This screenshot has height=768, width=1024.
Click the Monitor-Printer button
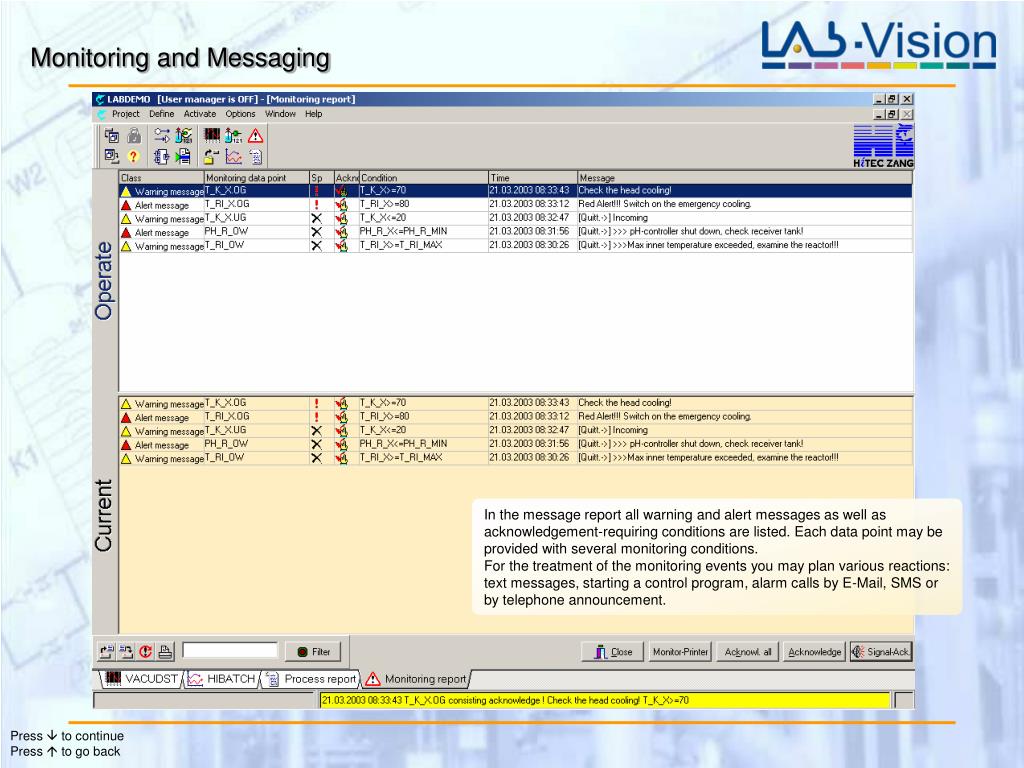click(680, 652)
